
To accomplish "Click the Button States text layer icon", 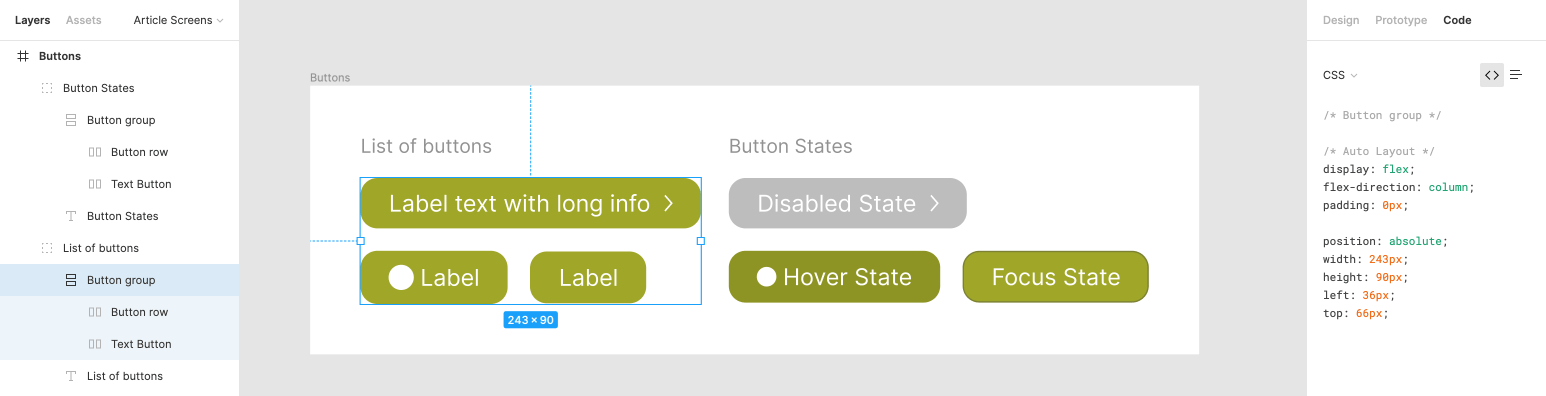I will [71, 216].
